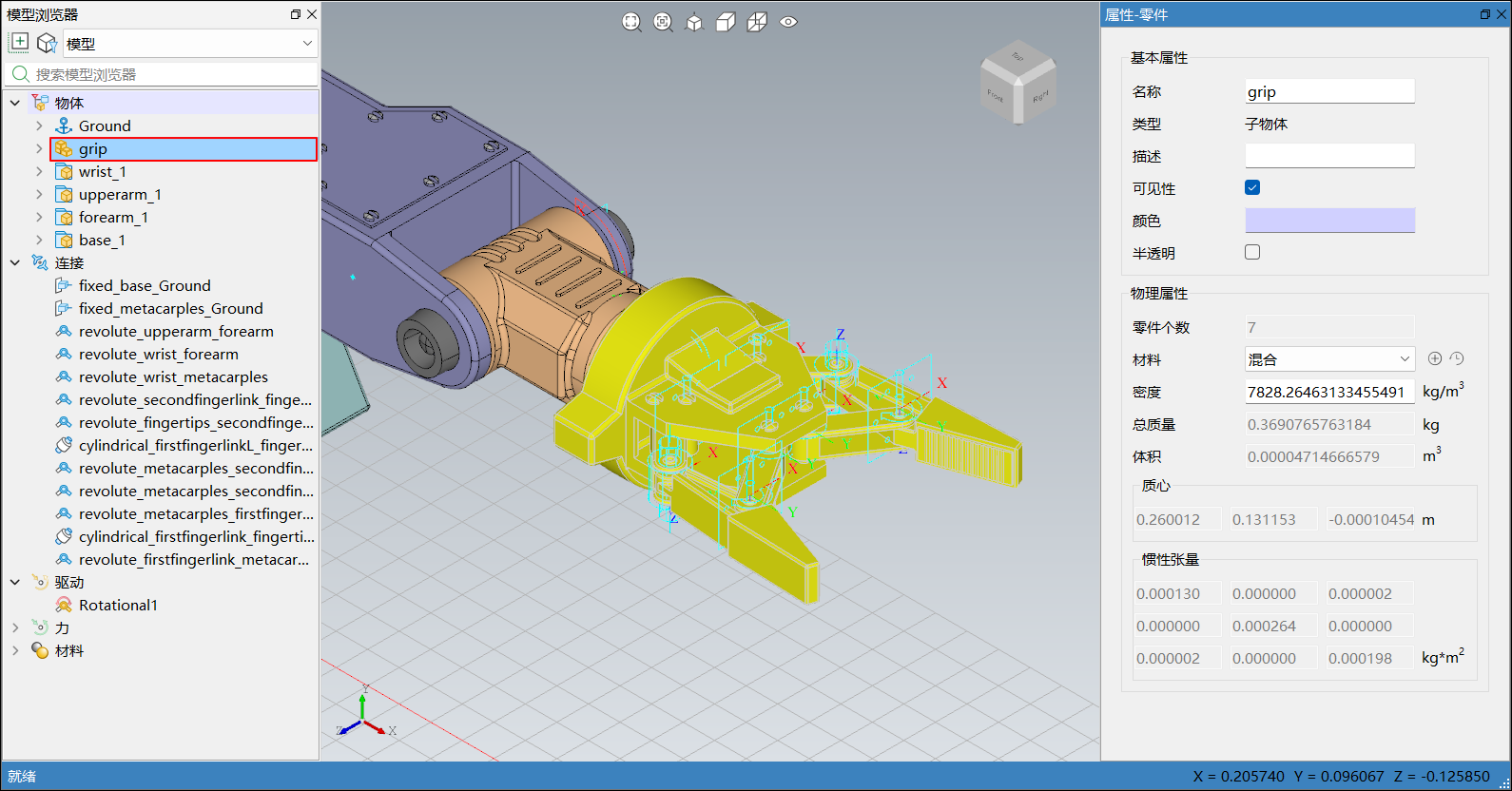Viewport: 1512px width, 791px height.
Task: Expand the 力 tree node
Action: (15, 627)
